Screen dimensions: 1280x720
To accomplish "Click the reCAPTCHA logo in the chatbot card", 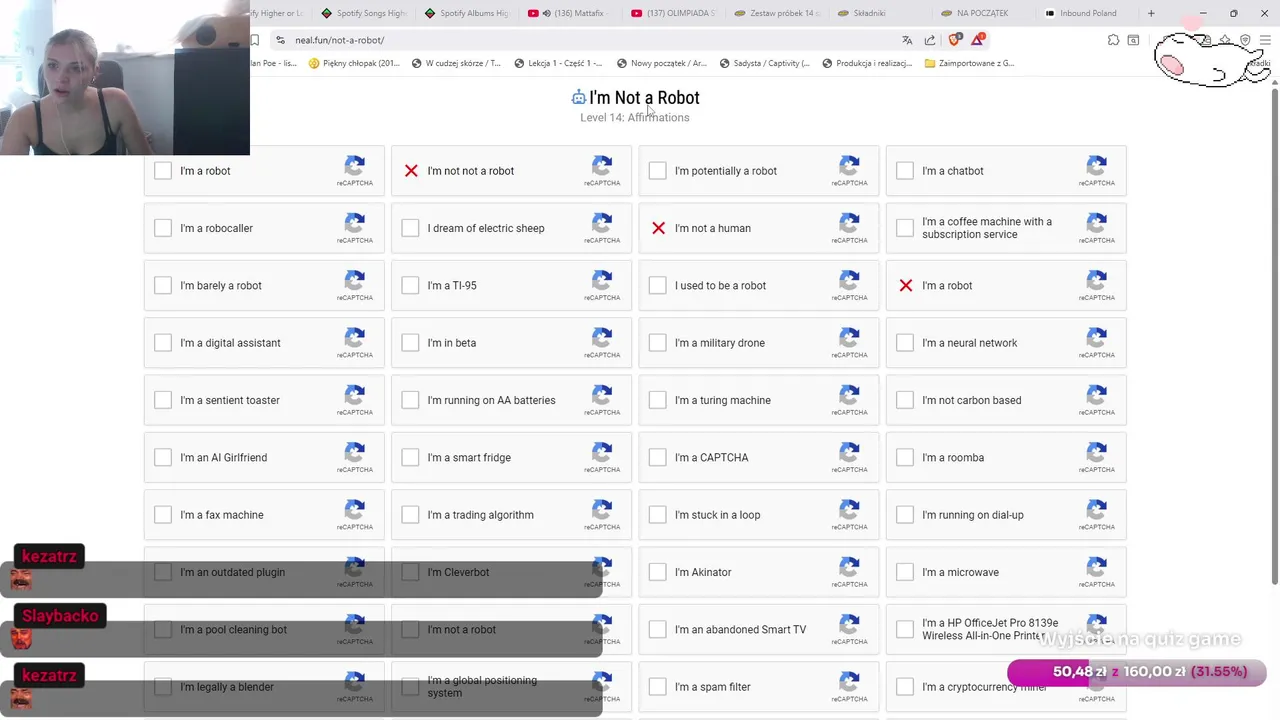I will tap(1096, 165).
